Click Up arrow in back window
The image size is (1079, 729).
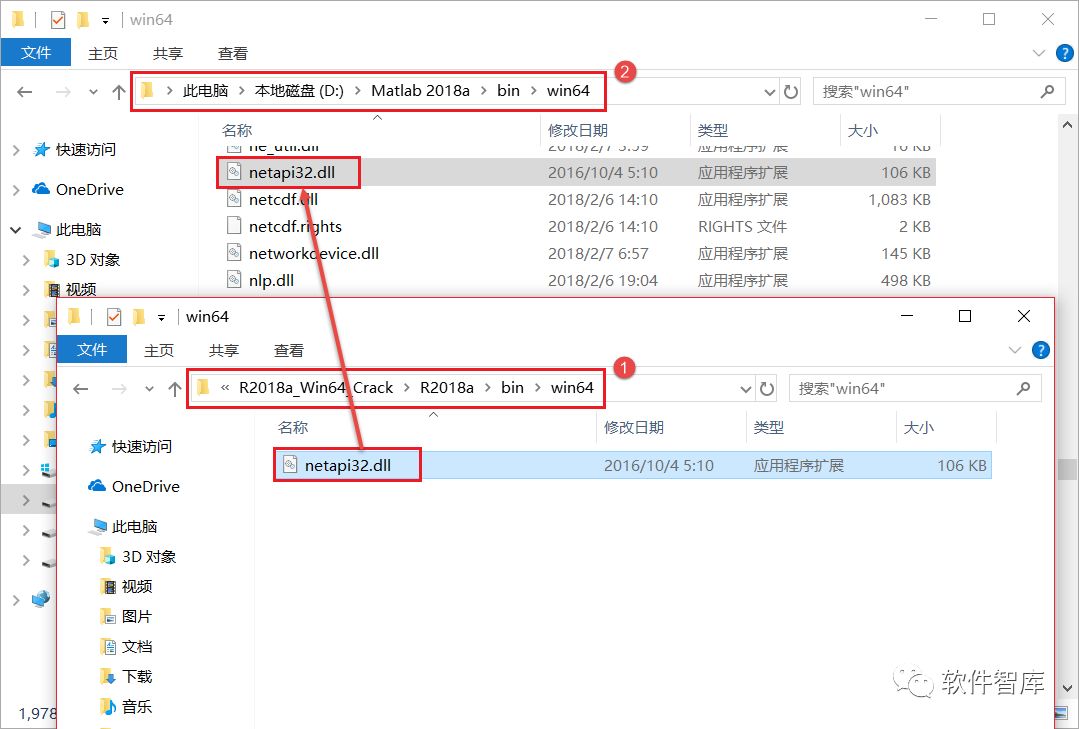(118, 92)
